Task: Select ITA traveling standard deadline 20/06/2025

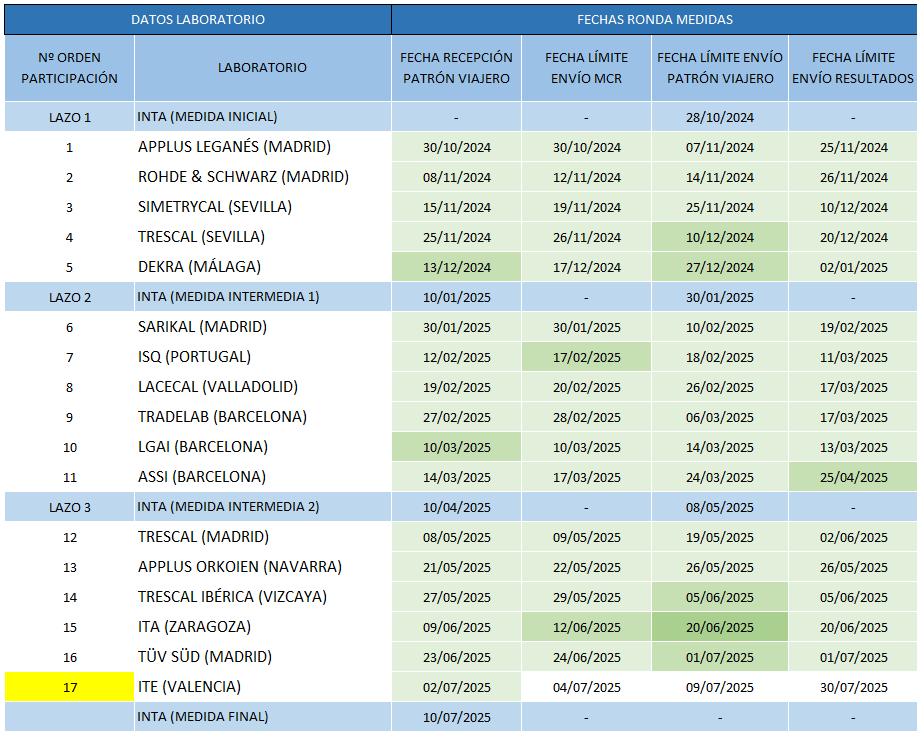Action: pyautogui.click(x=720, y=627)
